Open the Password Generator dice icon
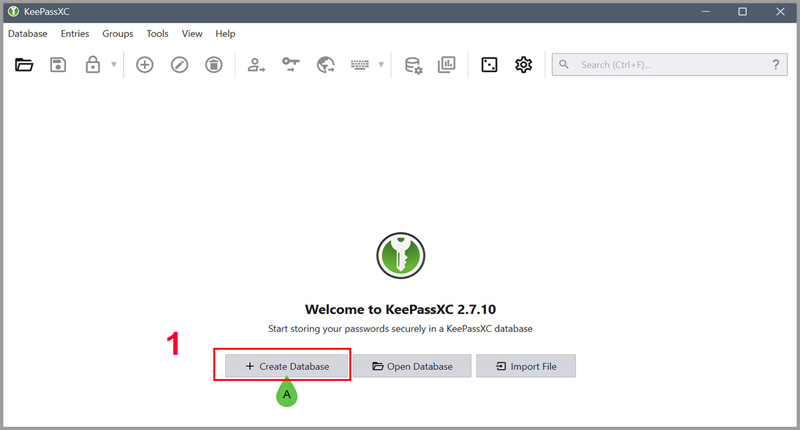 pyautogui.click(x=489, y=65)
